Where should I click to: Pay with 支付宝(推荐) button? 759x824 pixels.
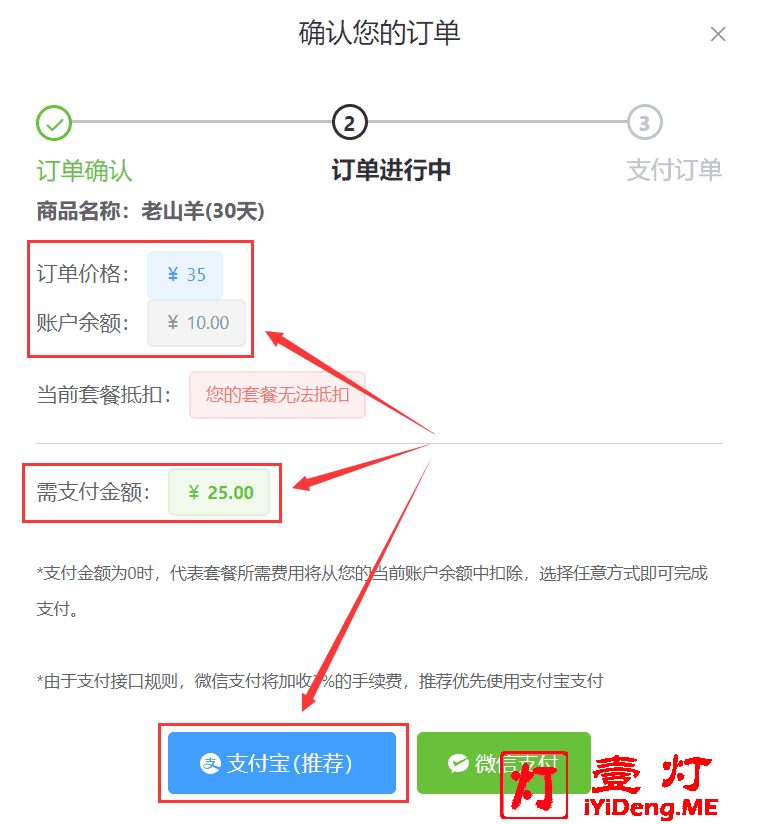pyautogui.click(x=282, y=763)
